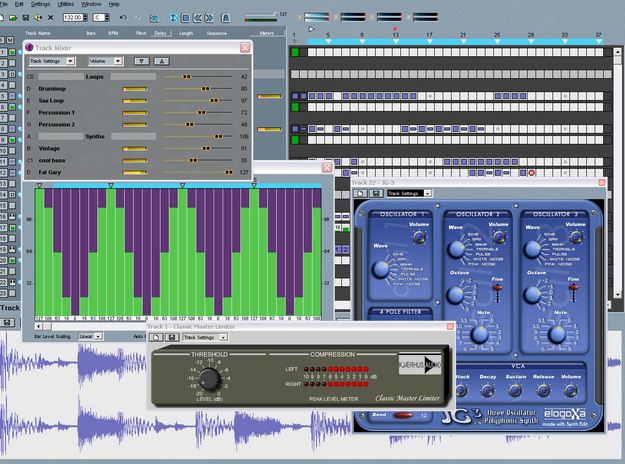Open the Settings menu
This screenshot has width=625, height=464.
(x=40, y=4)
